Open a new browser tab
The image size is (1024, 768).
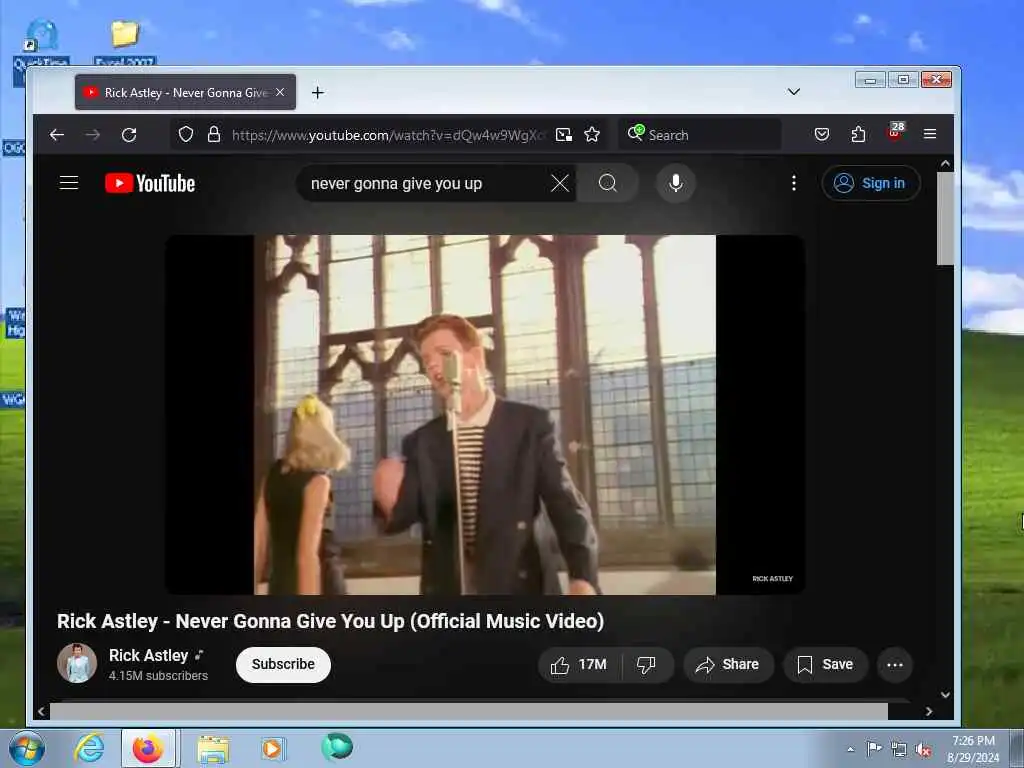[x=317, y=93]
